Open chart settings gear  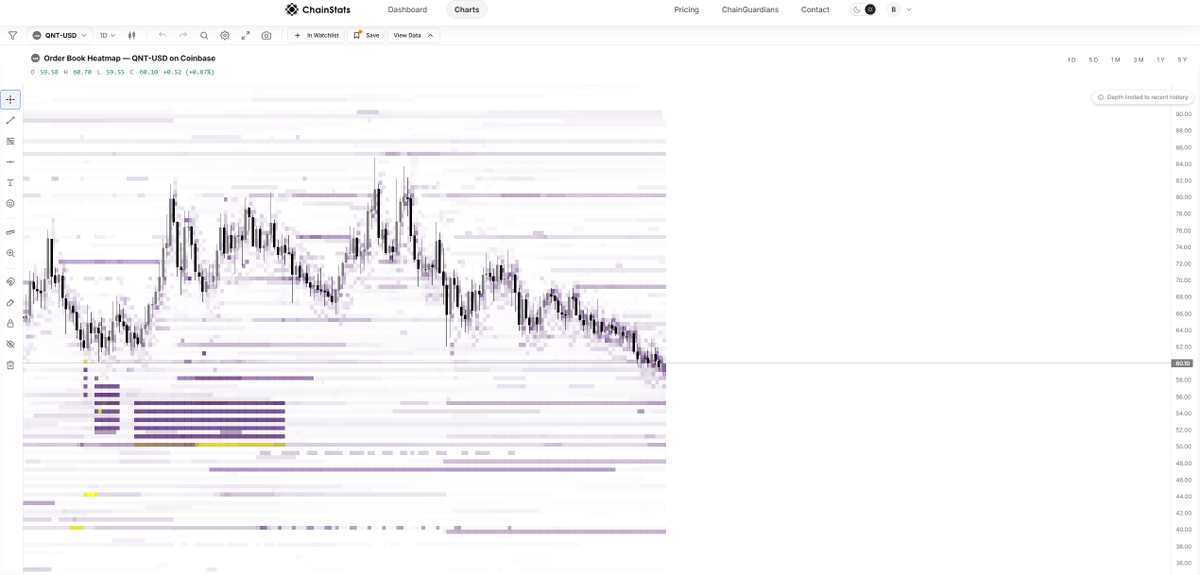click(225, 35)
